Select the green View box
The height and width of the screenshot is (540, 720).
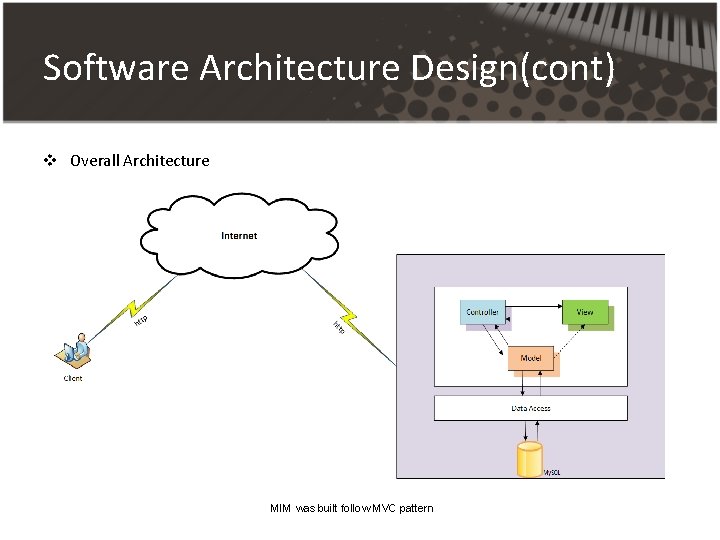point(585,312)
